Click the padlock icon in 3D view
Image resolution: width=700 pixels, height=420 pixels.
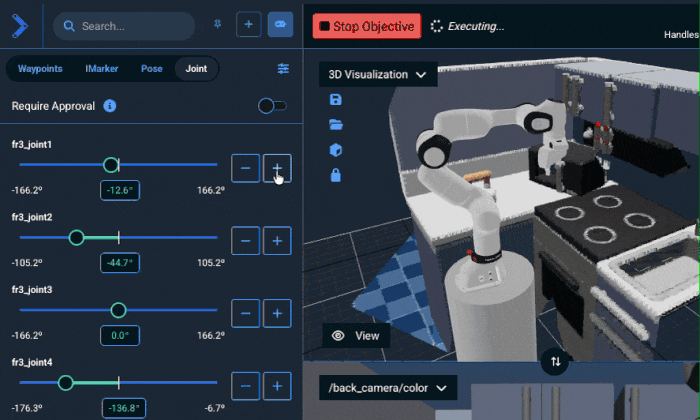[x=336, y=175]
